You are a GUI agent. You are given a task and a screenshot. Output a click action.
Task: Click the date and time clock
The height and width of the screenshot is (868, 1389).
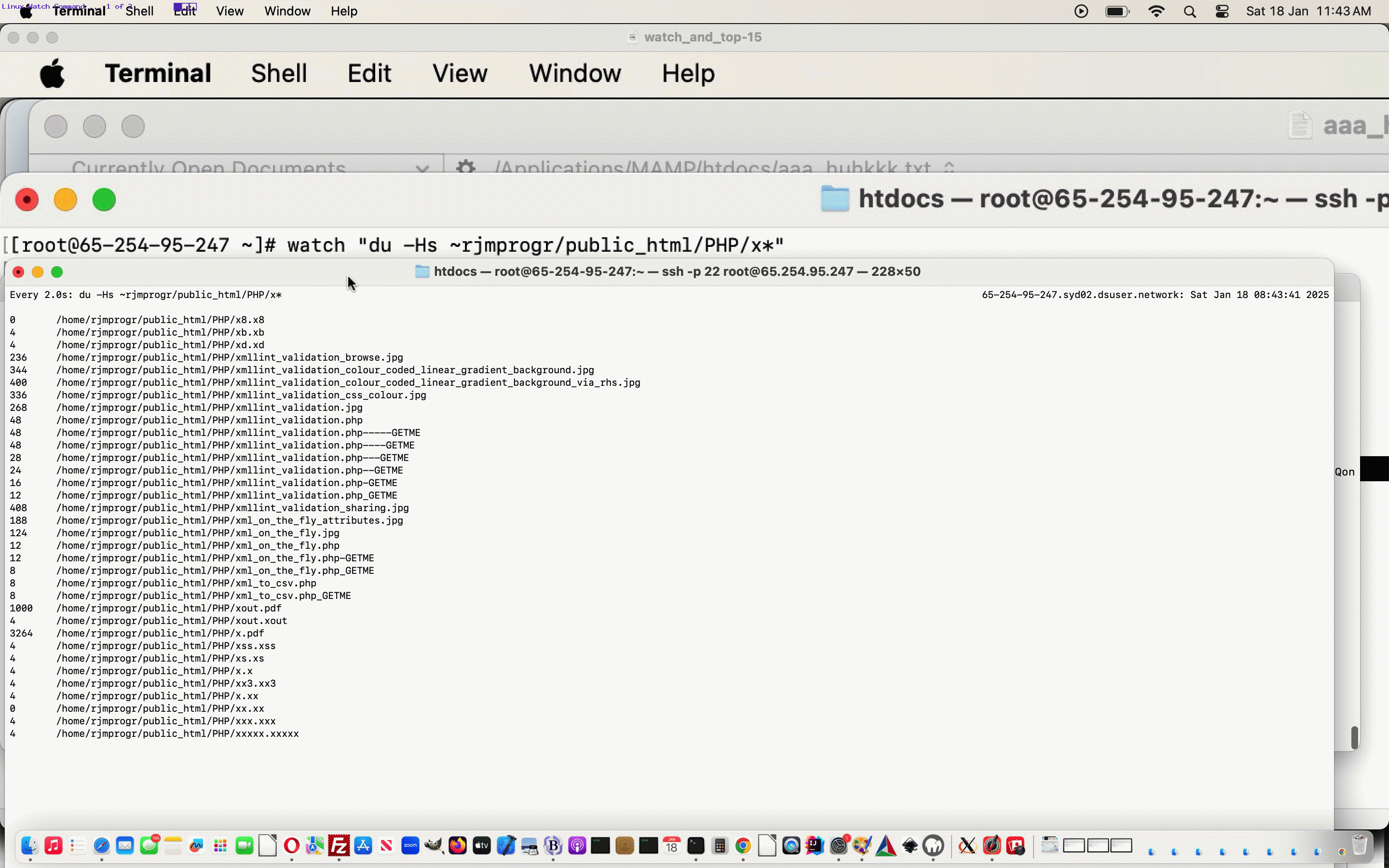pos(1308,11)
